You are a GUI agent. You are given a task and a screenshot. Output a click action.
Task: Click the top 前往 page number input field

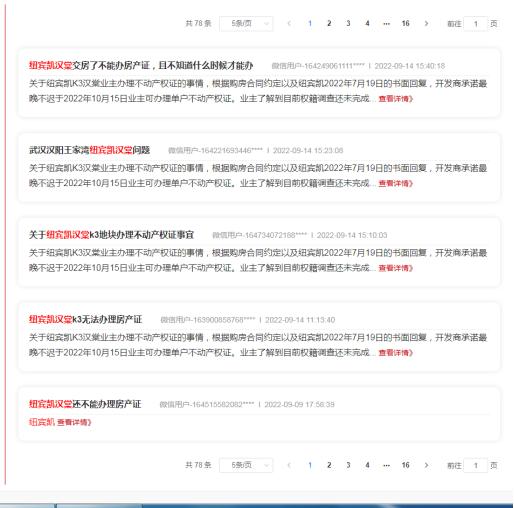pyautogui.click(x=476, y=24)
